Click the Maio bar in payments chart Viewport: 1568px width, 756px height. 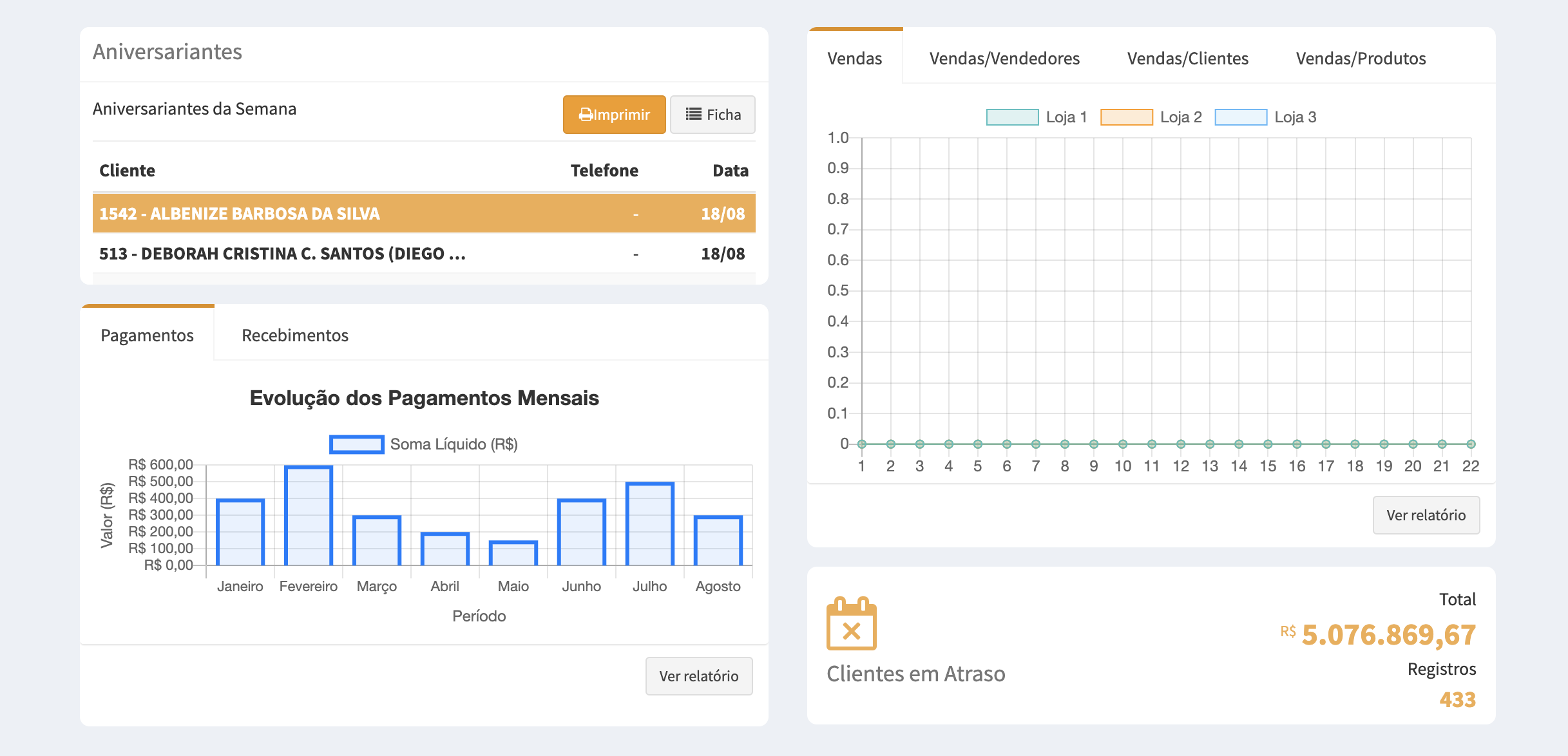513,554
